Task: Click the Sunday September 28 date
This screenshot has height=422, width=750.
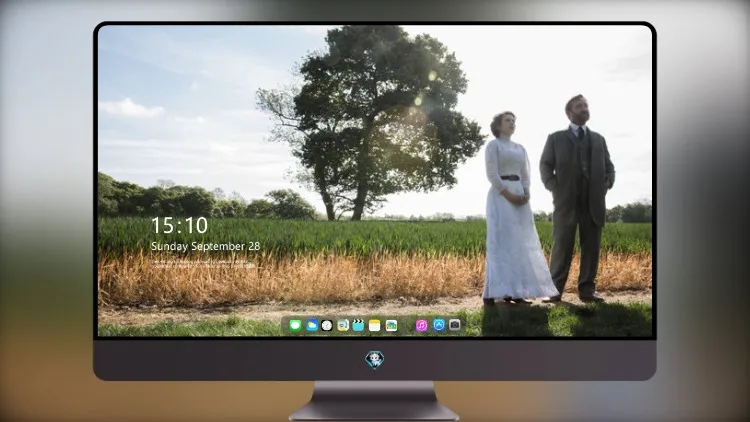Action: tap(206, 246)
